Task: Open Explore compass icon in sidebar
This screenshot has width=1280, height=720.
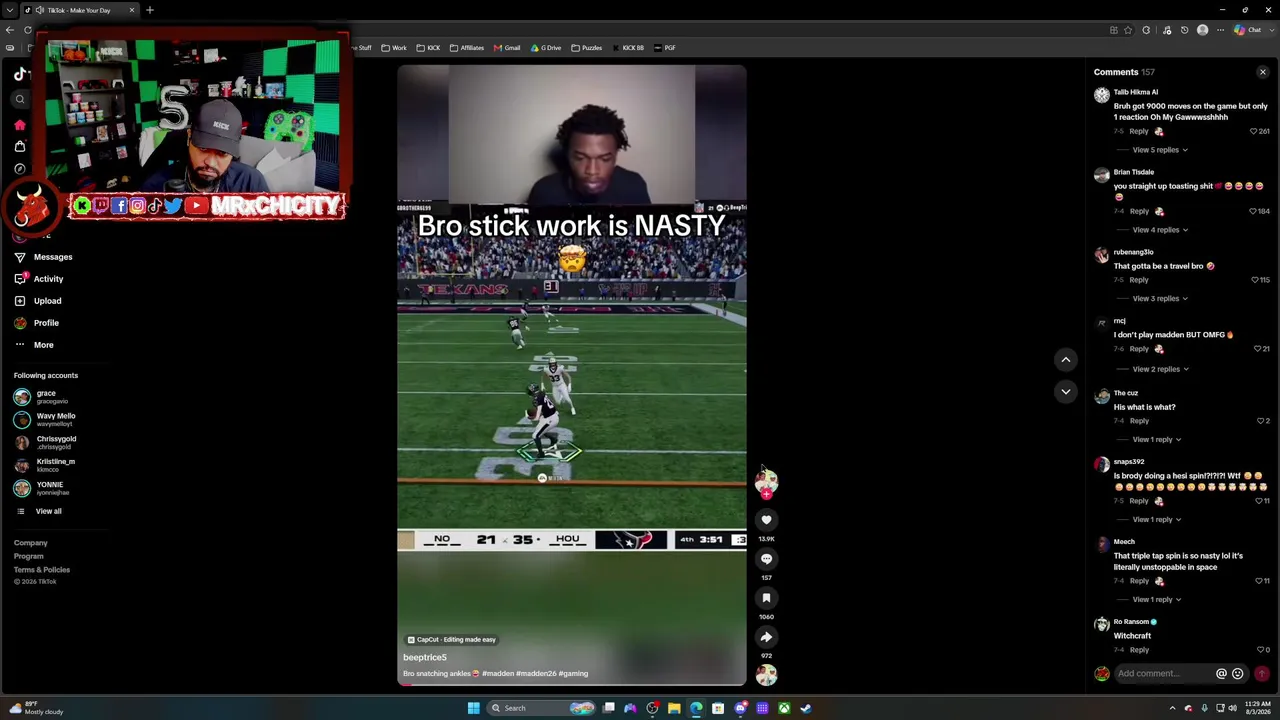Action: [20, 169]
